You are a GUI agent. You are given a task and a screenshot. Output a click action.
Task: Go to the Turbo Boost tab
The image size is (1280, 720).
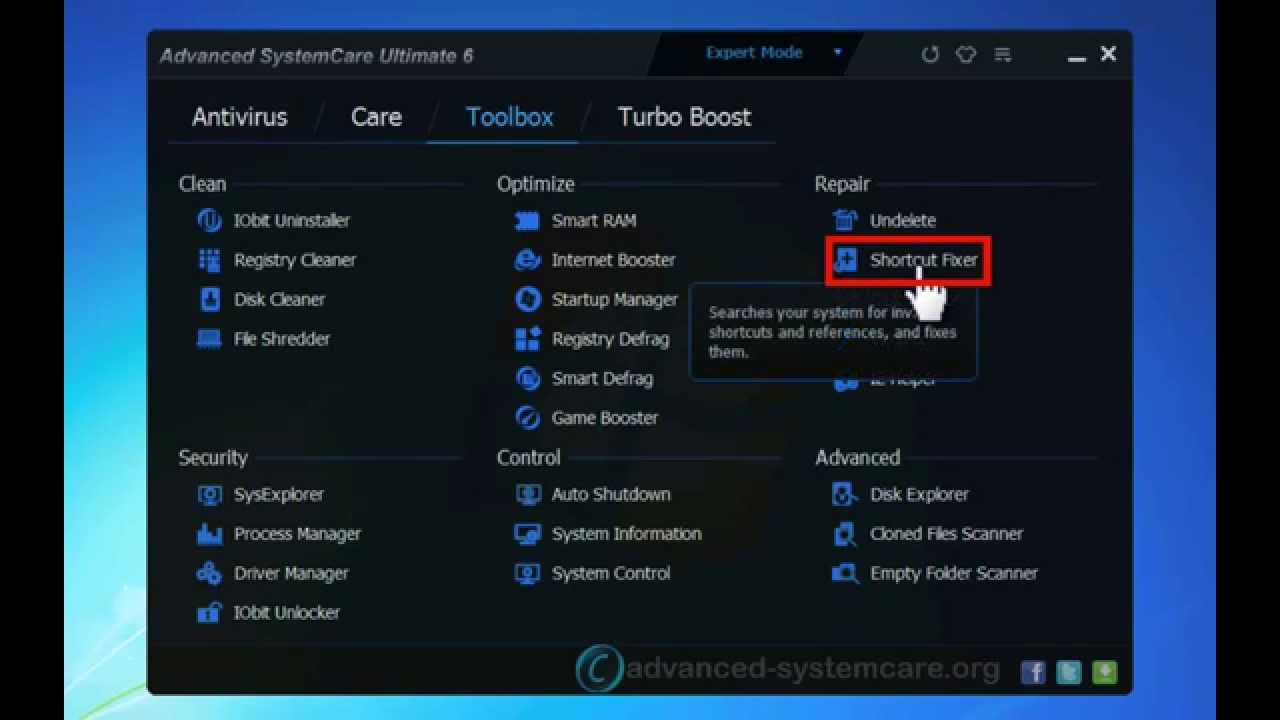point(684,117)
